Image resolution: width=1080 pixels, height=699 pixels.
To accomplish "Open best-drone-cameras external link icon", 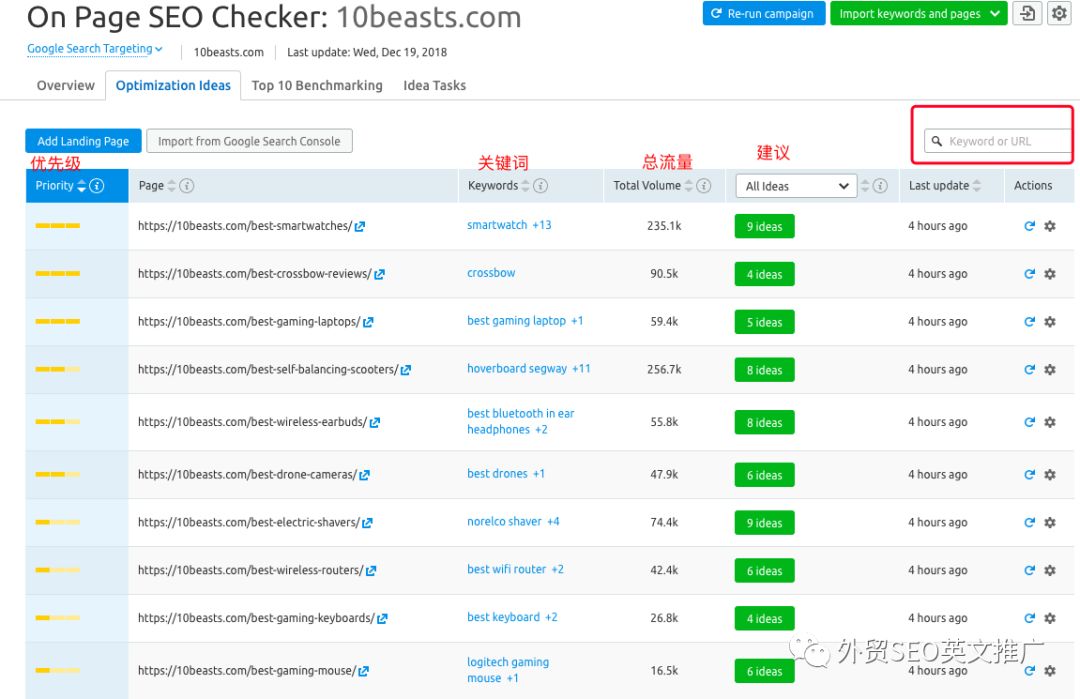I will click(364, 475).
